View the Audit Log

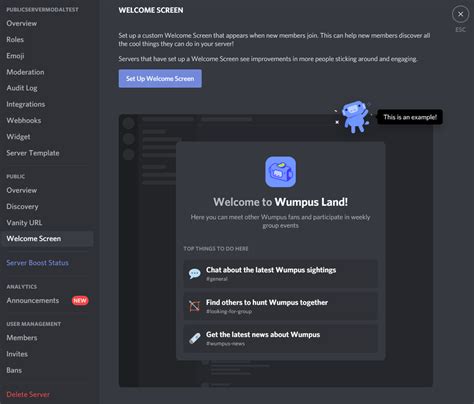22,88
